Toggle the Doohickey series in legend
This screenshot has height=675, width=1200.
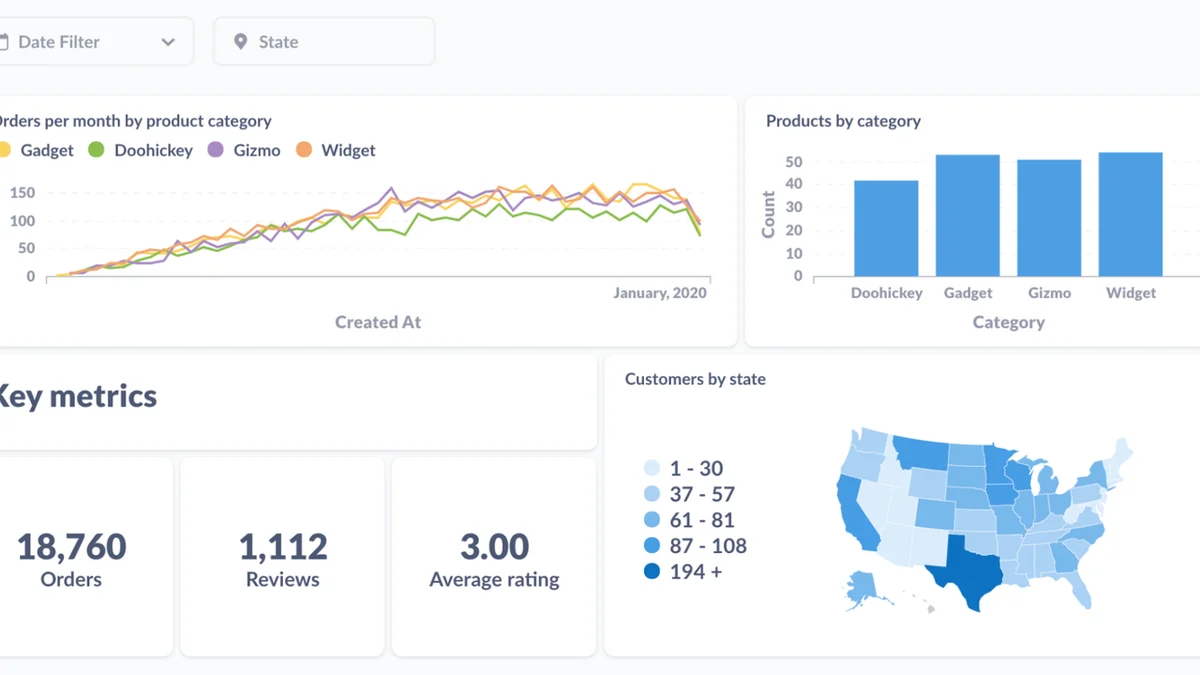(x=141, y=150)
